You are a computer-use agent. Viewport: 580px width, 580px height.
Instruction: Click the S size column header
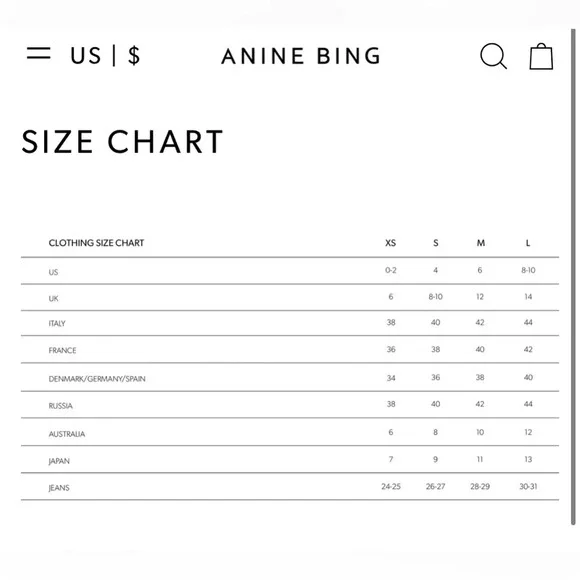coord(436,243)
